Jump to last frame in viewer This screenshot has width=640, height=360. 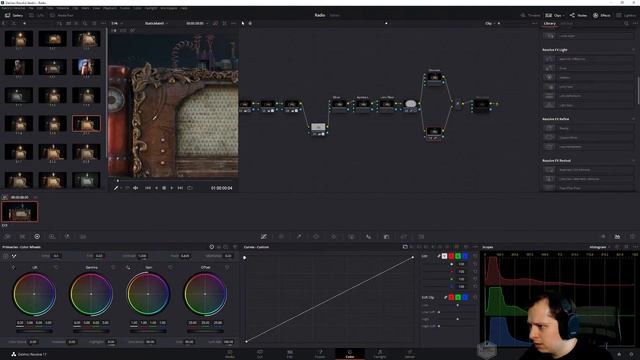180,188
